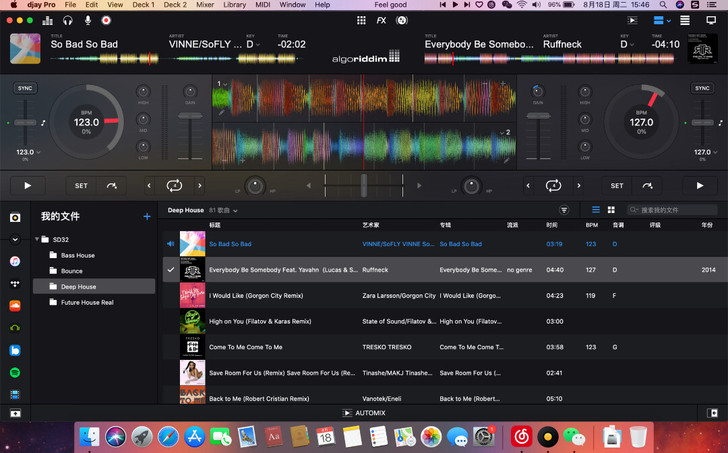Open deck 1 key D dropdown

[x=253, y=45]
